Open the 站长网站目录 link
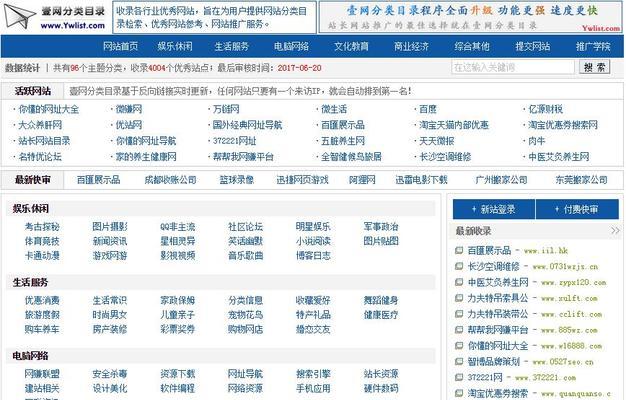 pos(44,141)
